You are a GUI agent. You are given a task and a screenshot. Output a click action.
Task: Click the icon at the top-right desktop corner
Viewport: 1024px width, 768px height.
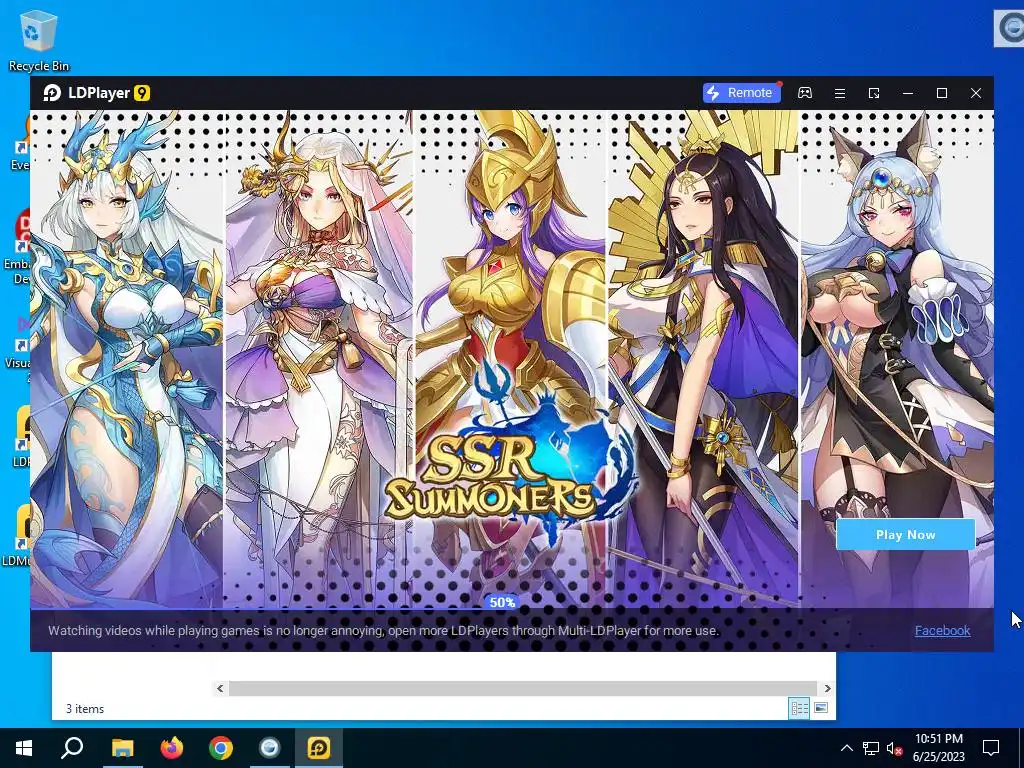tap(1009, 28)
